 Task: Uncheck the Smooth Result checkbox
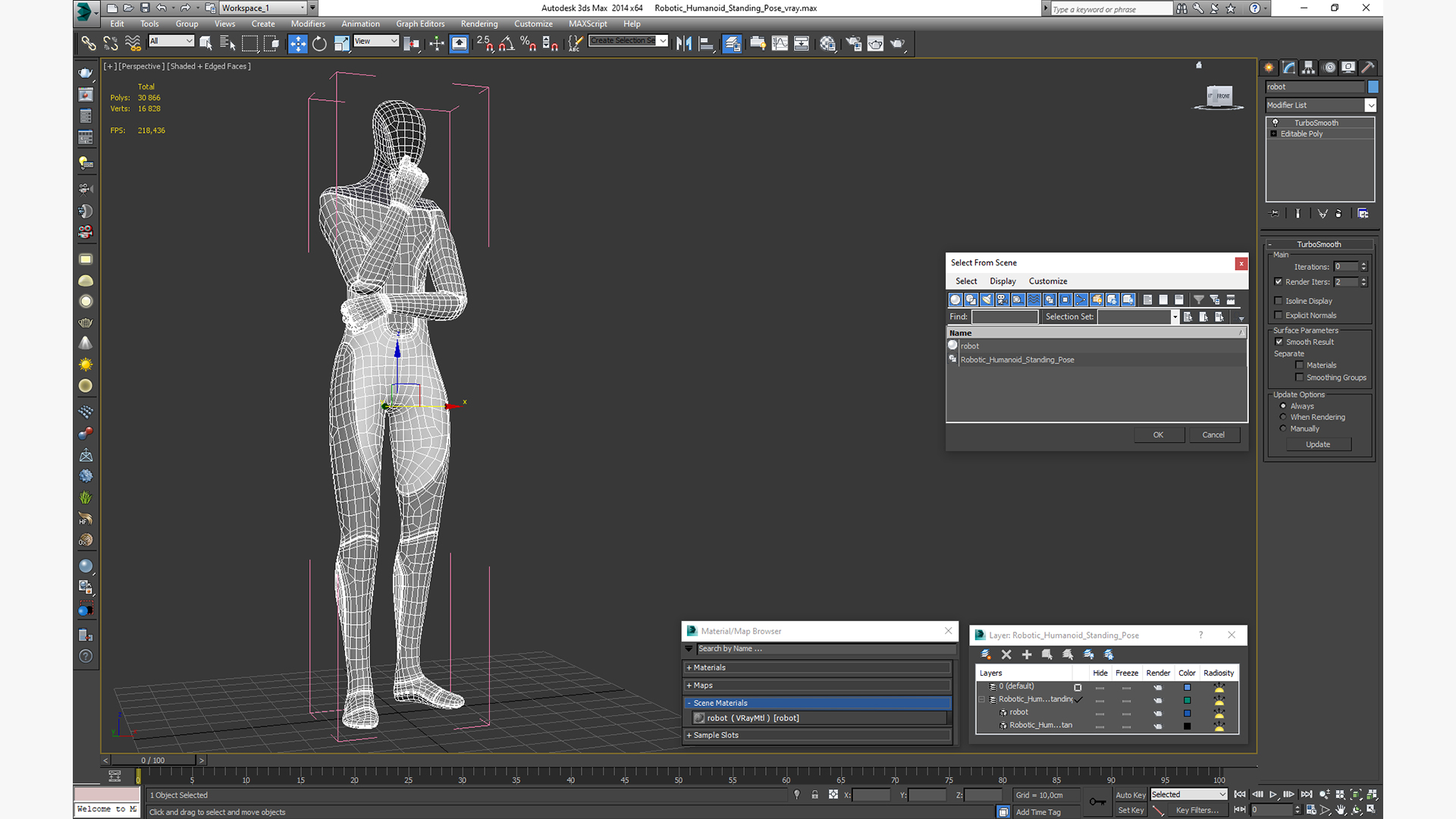click(1279, 342)
